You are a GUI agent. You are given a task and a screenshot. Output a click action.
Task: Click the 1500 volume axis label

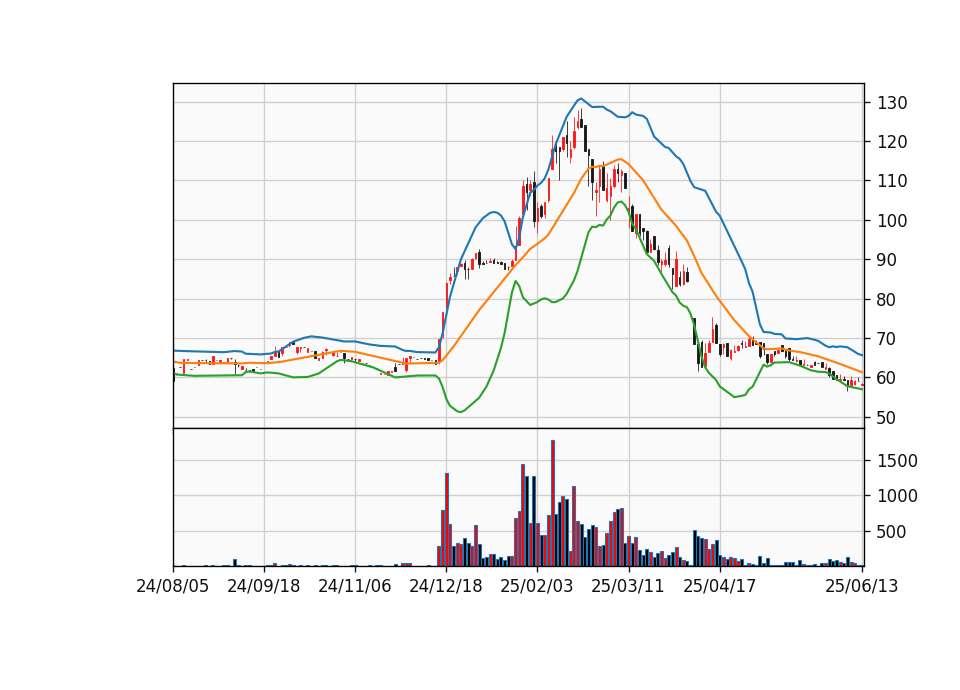coord(897,461)
